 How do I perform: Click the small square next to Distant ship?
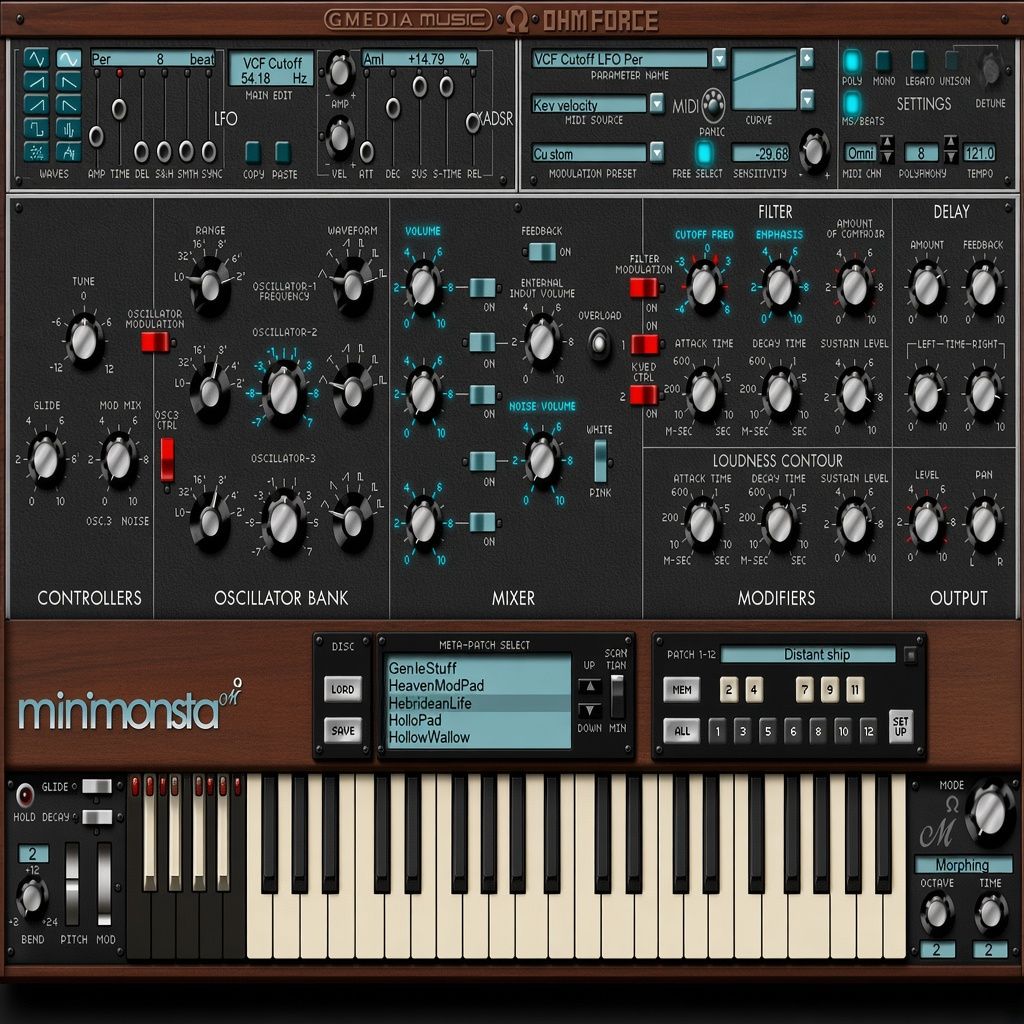click(x=910, y=654)
